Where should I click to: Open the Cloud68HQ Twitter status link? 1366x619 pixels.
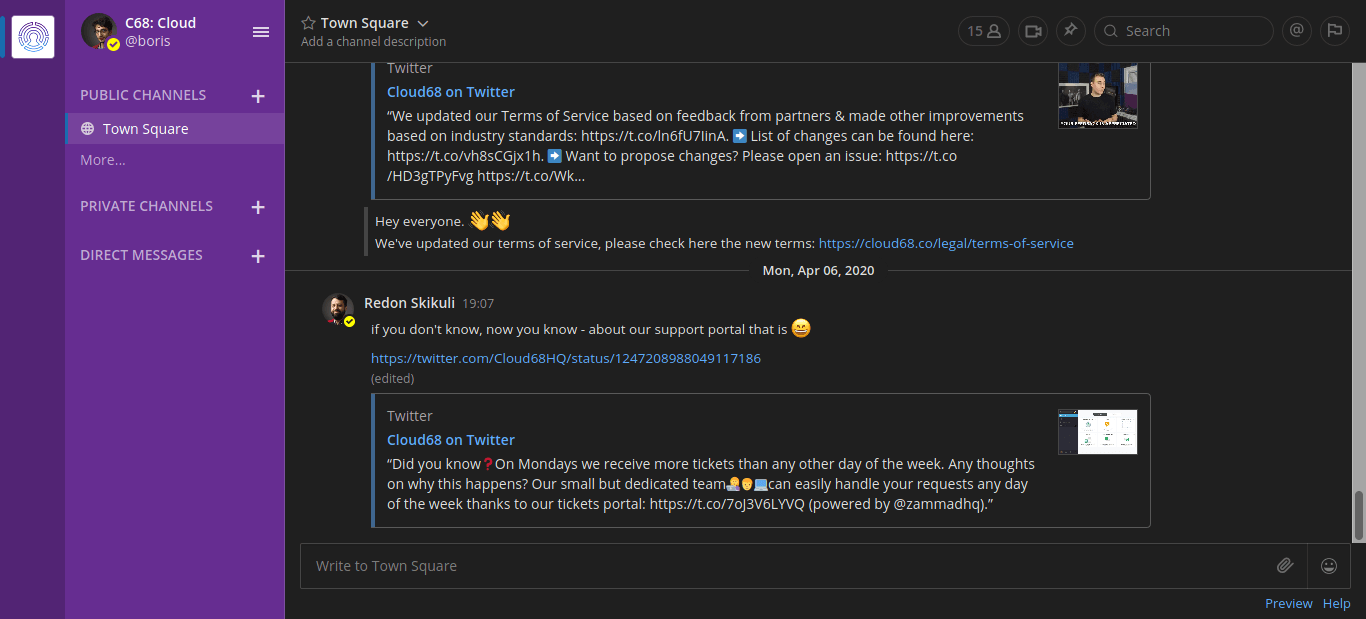pyautogui.click(x=565, y=358)
